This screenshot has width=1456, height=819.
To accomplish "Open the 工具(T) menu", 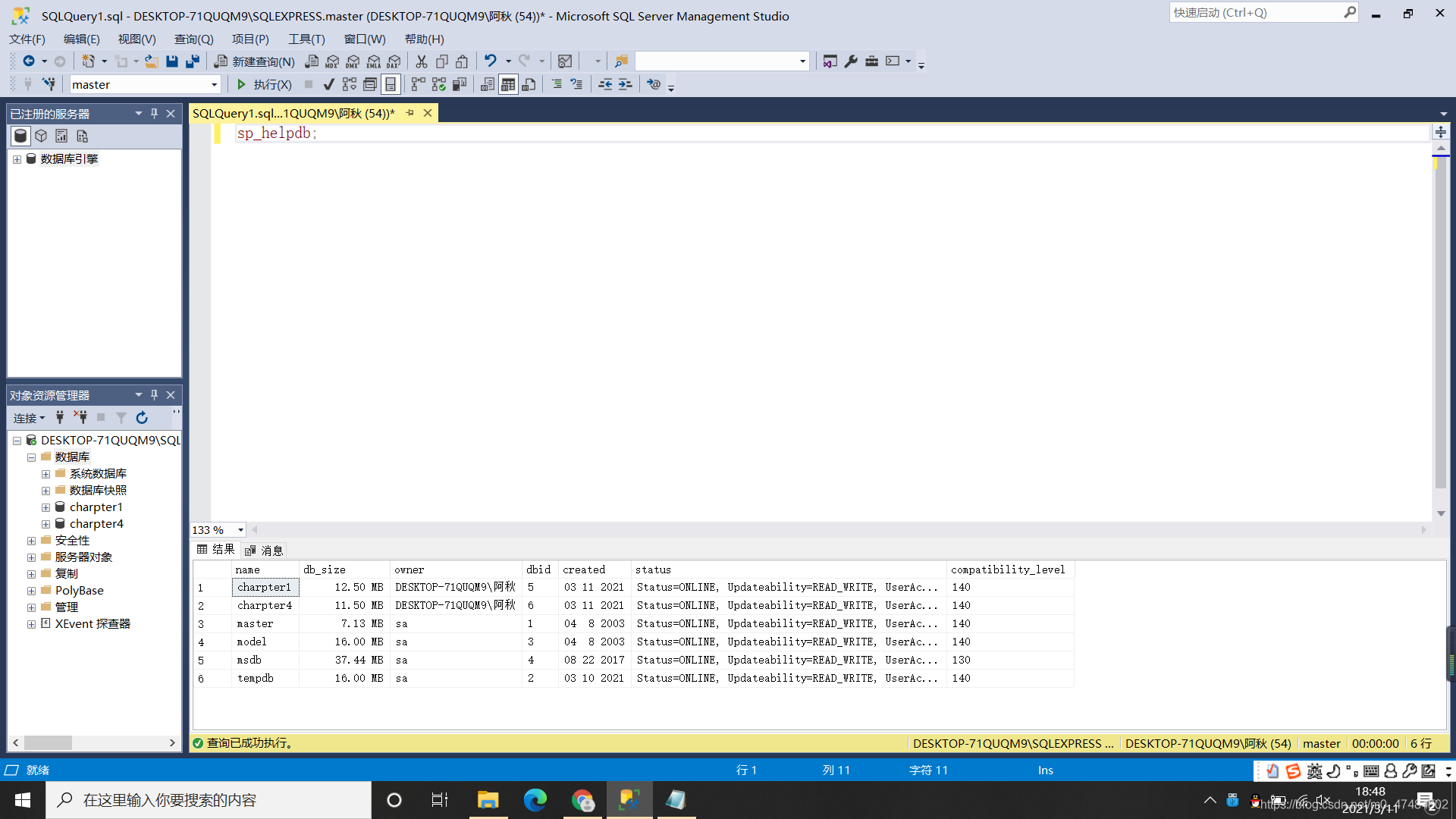I will pos(306,39).
